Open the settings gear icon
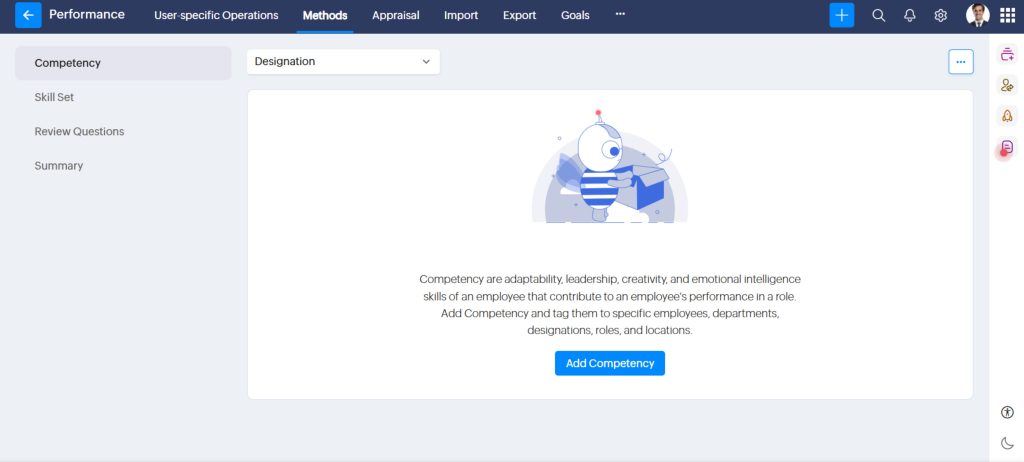1024x462 pixels. (x=940, y=16)
